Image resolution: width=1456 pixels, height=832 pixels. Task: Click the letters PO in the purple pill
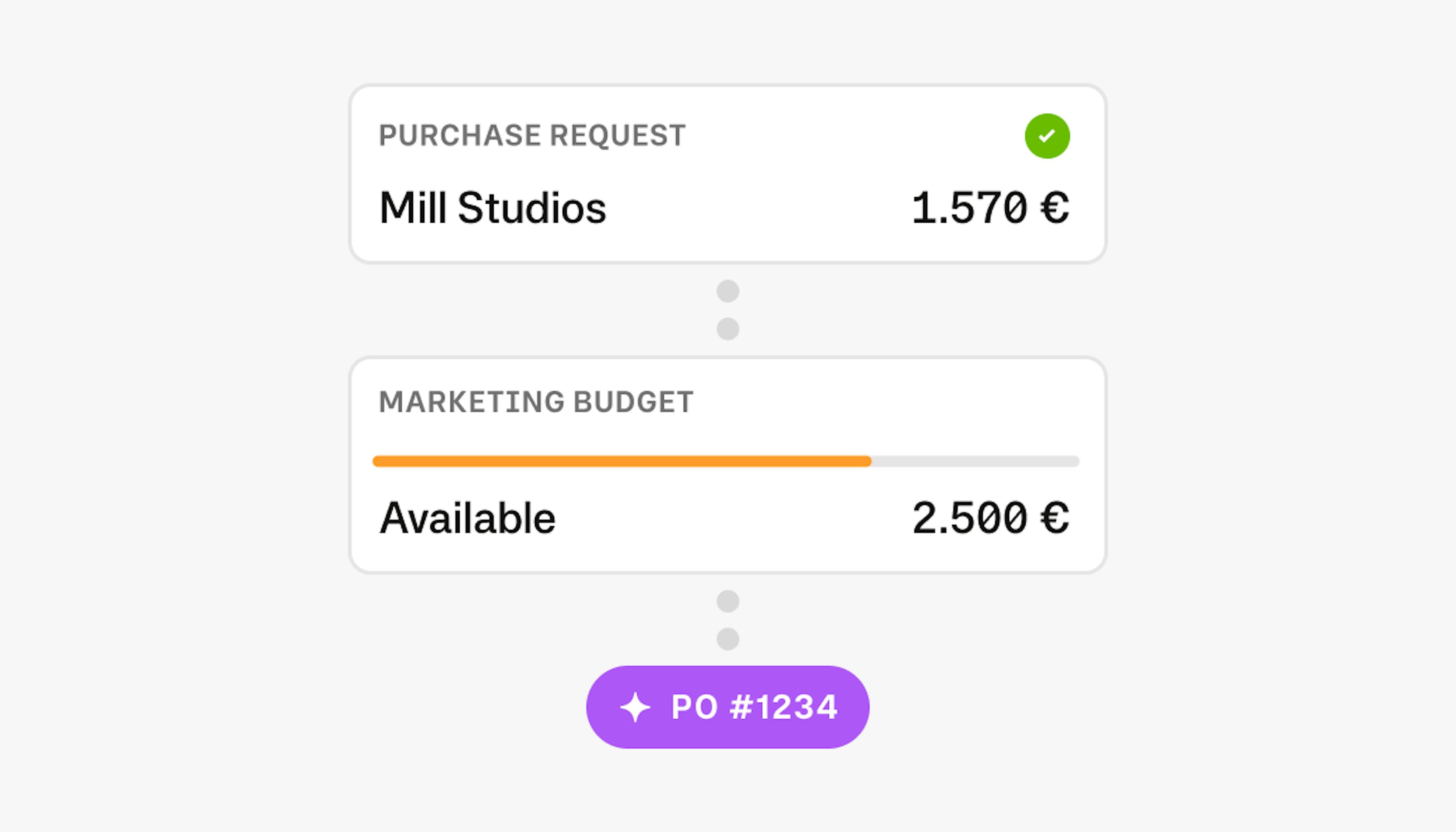point(694,708)
